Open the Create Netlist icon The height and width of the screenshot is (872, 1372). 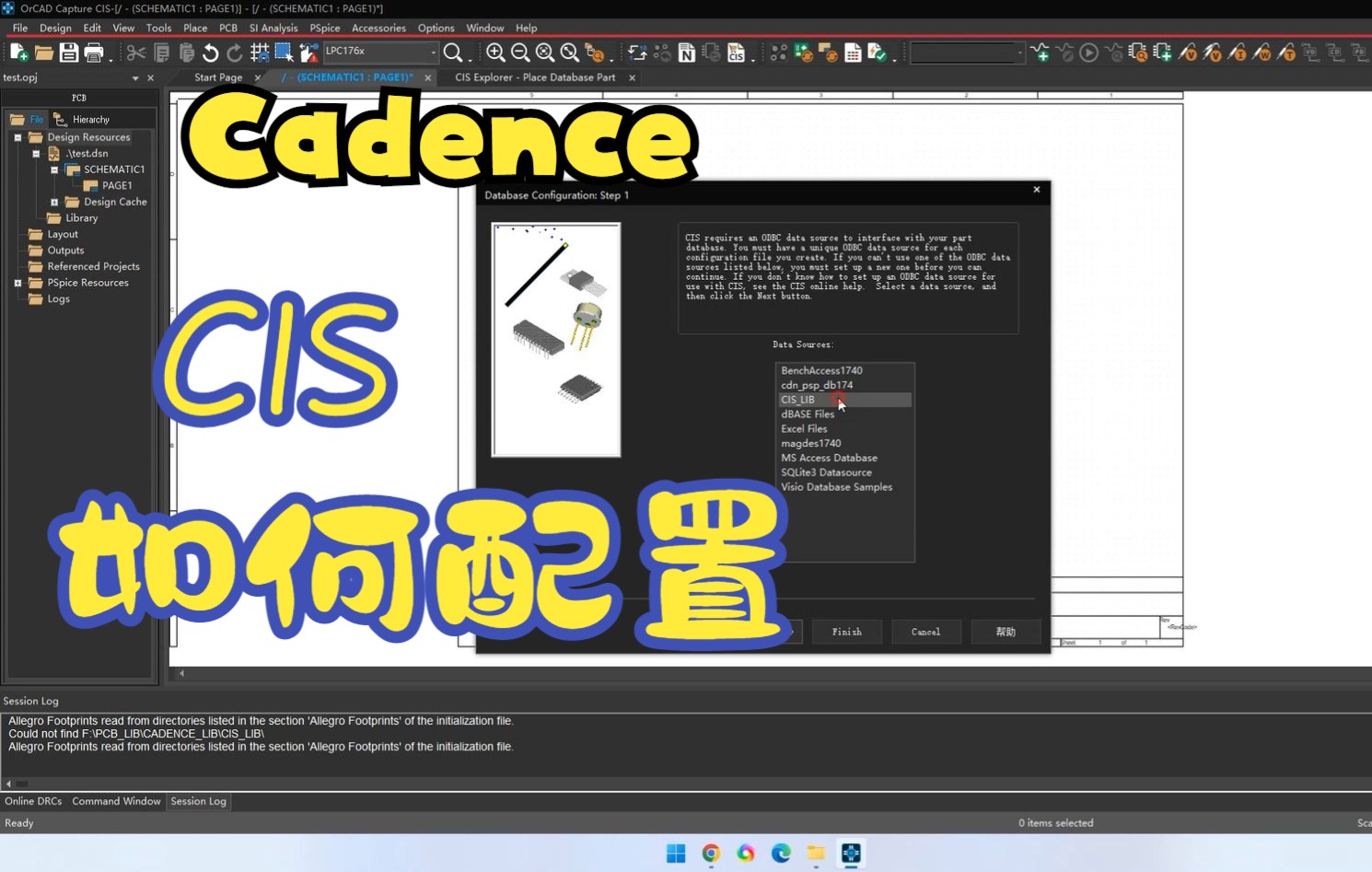tap(687, 53)
